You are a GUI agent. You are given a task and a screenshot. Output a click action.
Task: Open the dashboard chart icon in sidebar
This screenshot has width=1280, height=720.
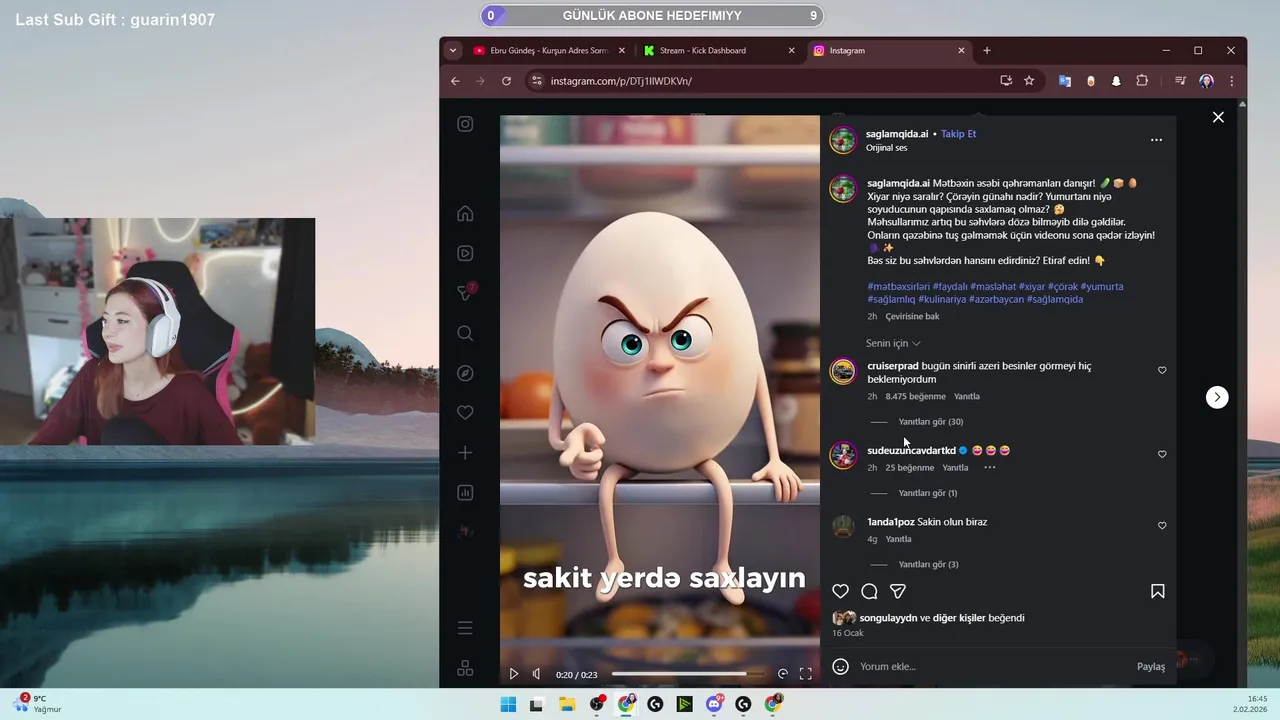pyautogui.click(x=465, y=492)
